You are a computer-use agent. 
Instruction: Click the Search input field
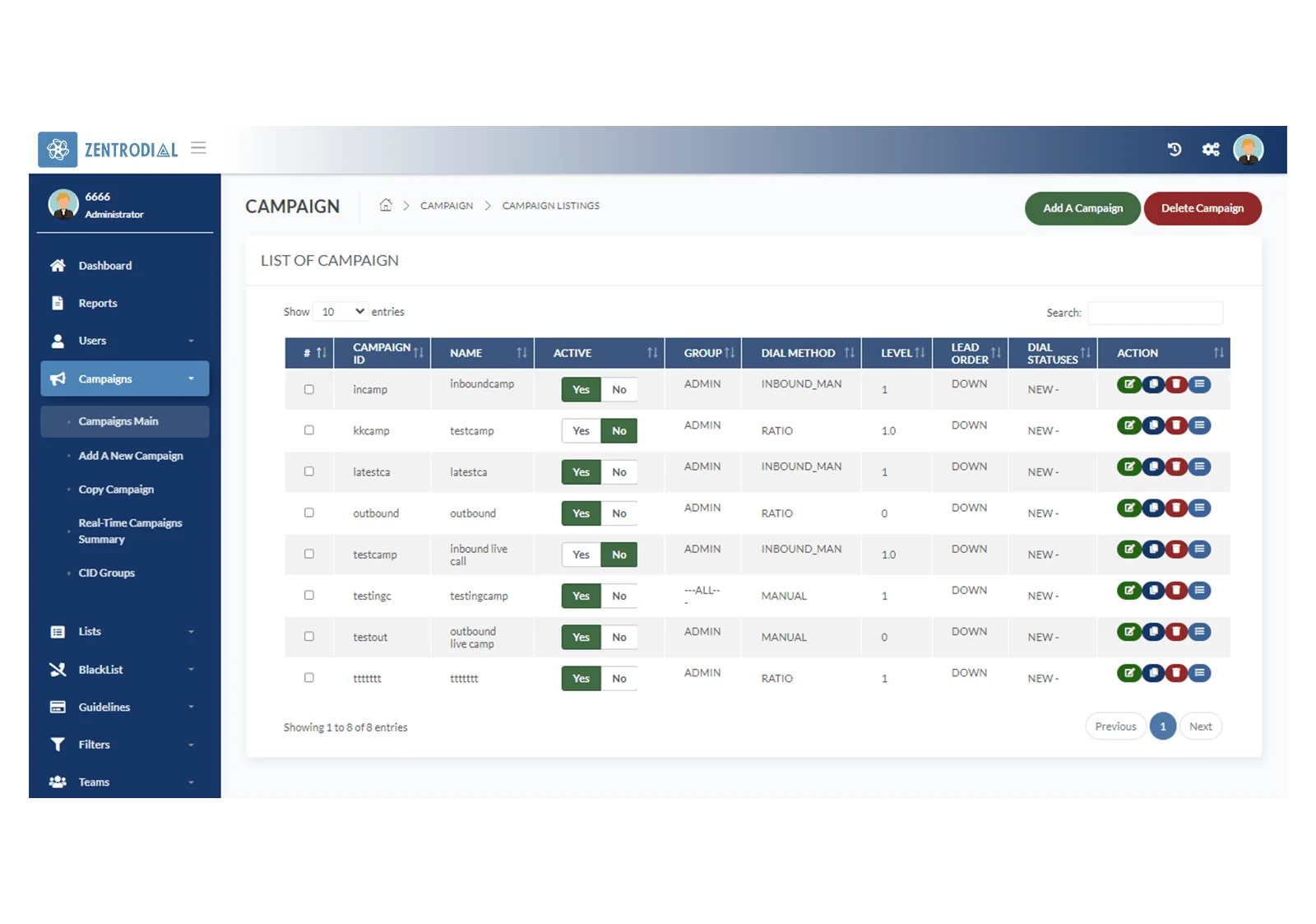tap(1155, 313)
